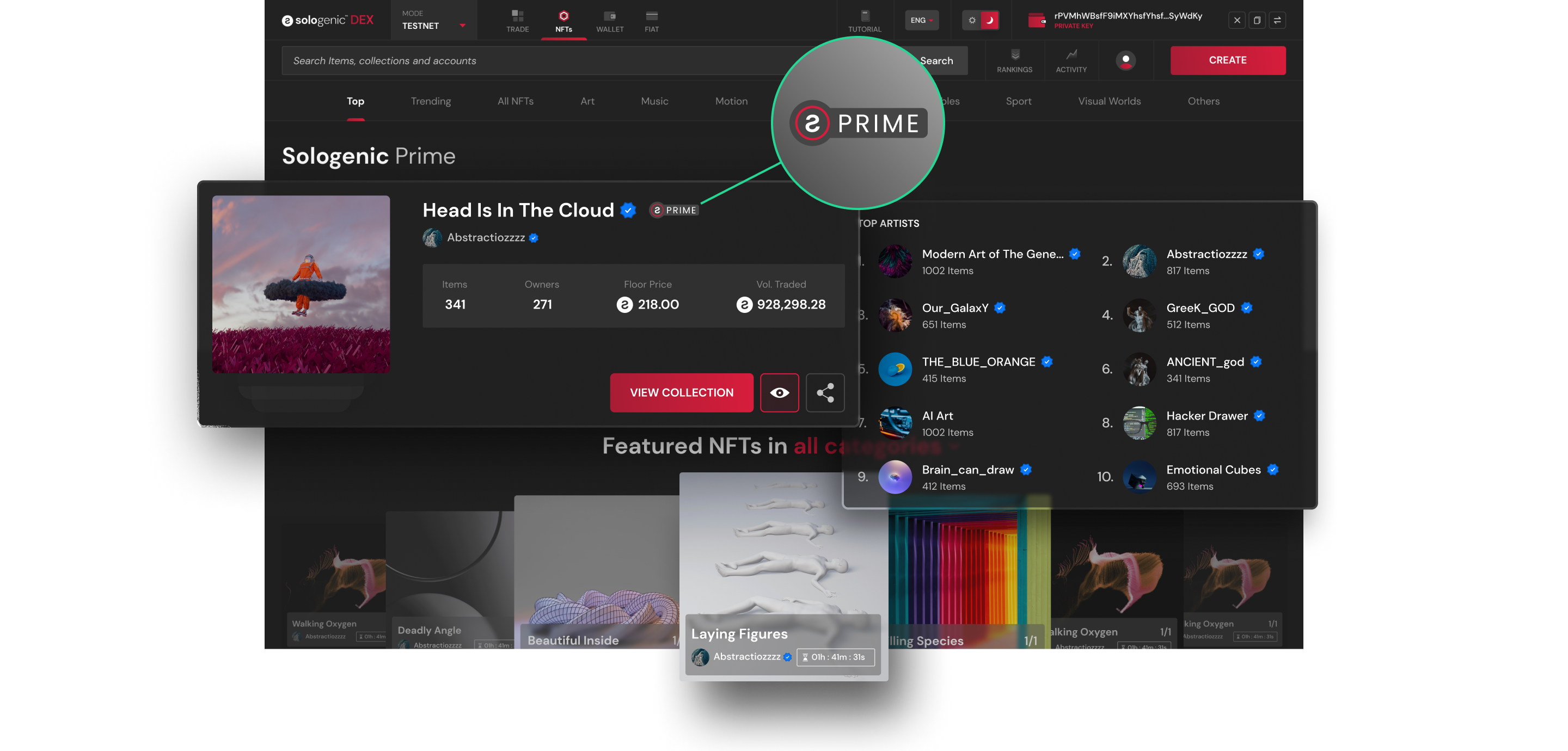Click the Laying Figures auction timer
Screen dimensions: 1568x751
tap(835, 657)
